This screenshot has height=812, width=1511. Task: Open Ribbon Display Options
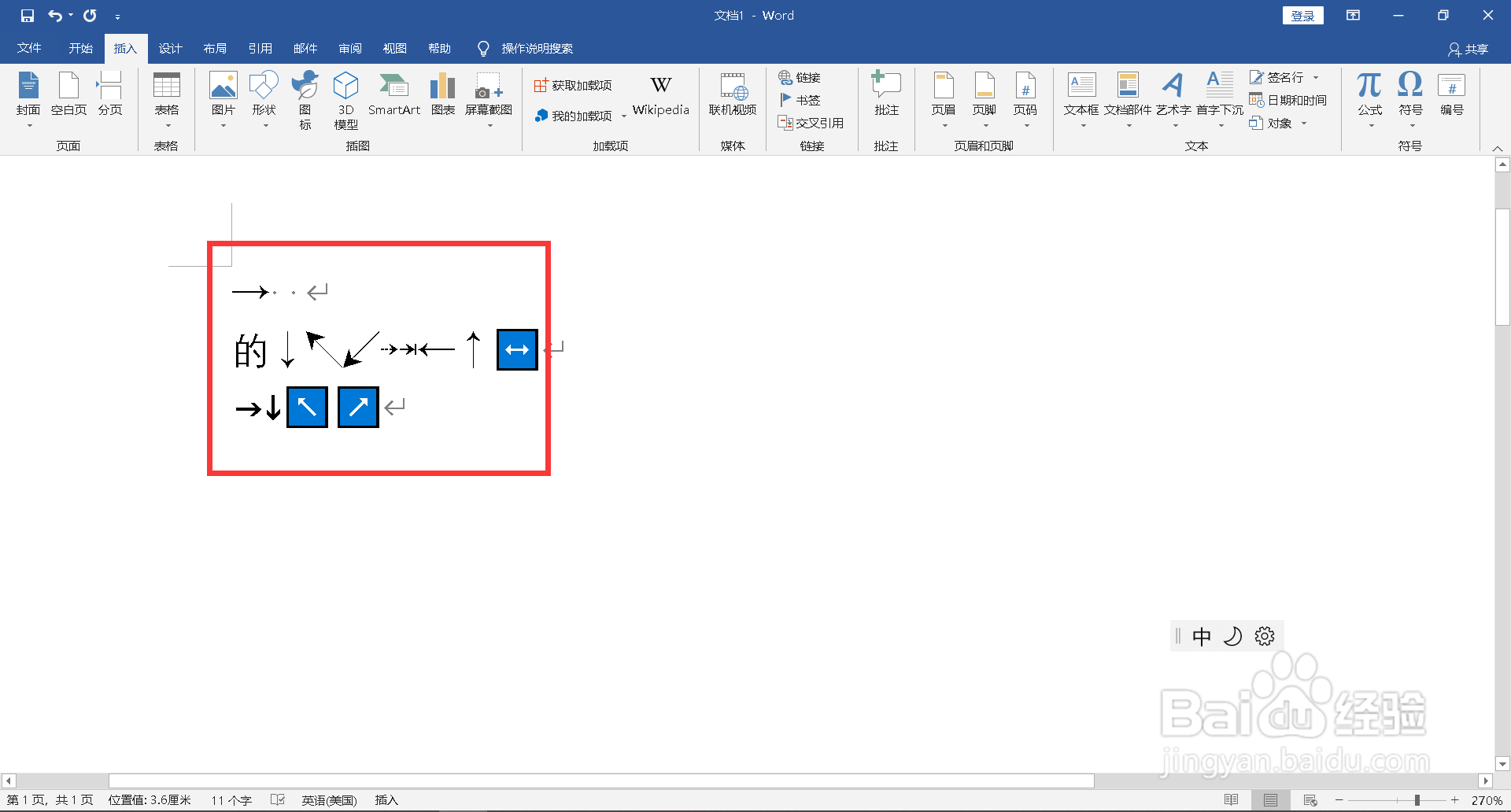[1354, 16]
